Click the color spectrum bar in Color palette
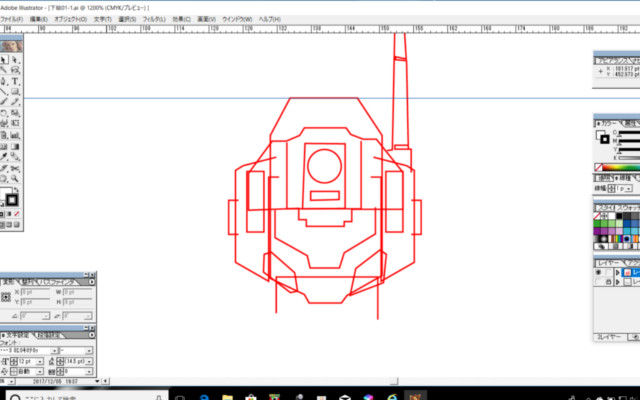 (621, 167)
